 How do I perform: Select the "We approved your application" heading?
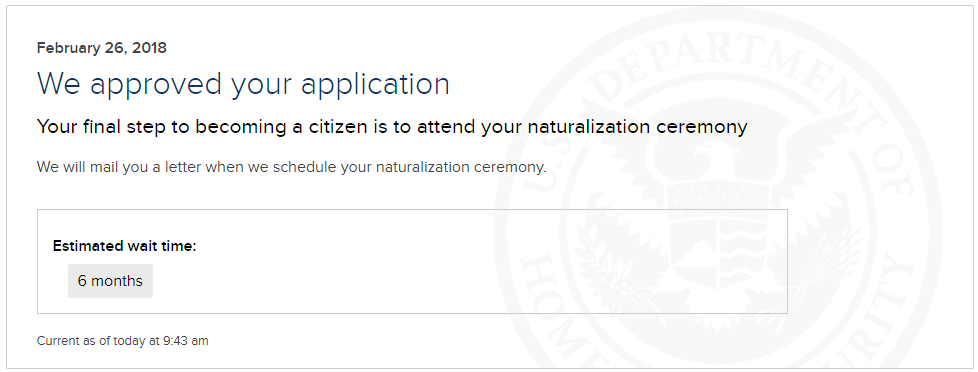(243, 84)
